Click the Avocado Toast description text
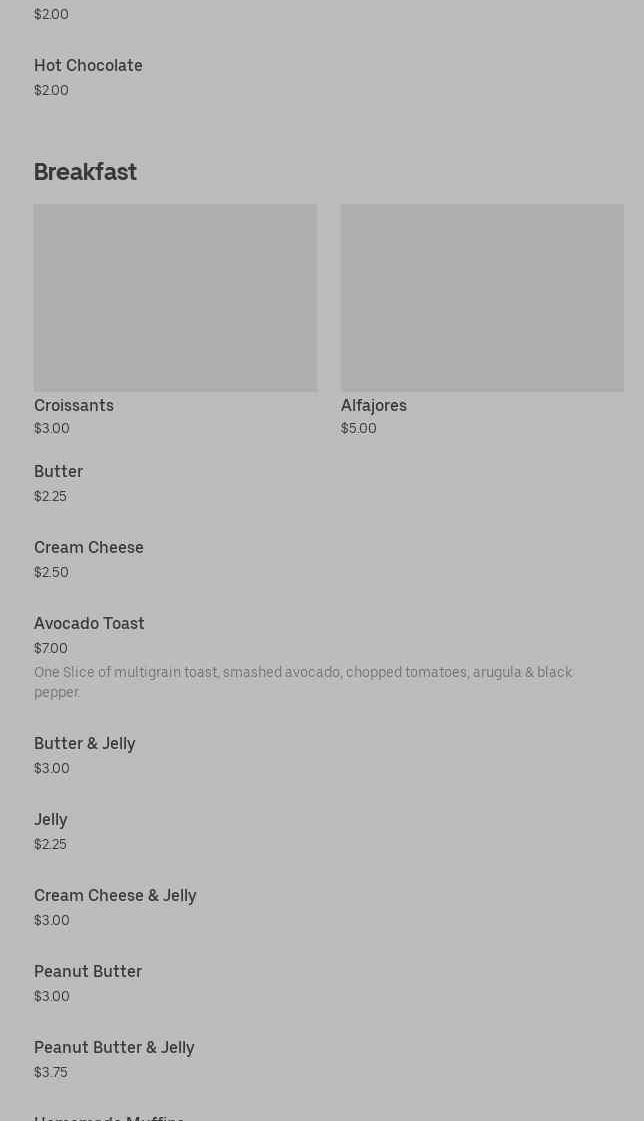This screenshot has height=1121, width=644. [303, 682]
